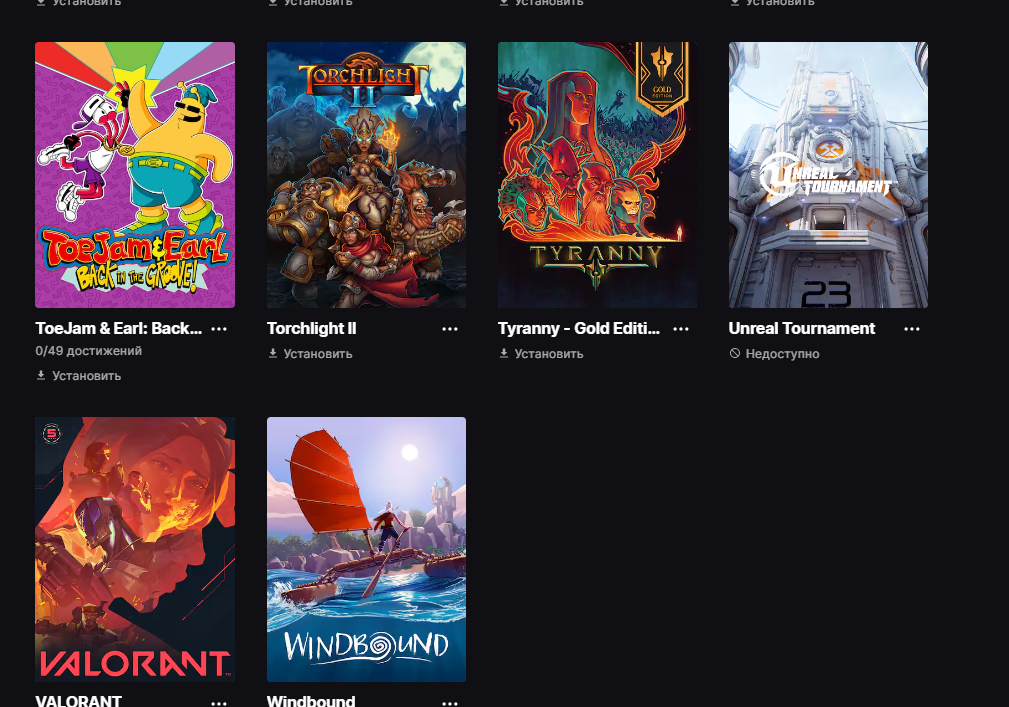Viewport: 1009px width, 707px height.
Task: Select the Torchlight II cover art
Action: [x=366, y=175]
